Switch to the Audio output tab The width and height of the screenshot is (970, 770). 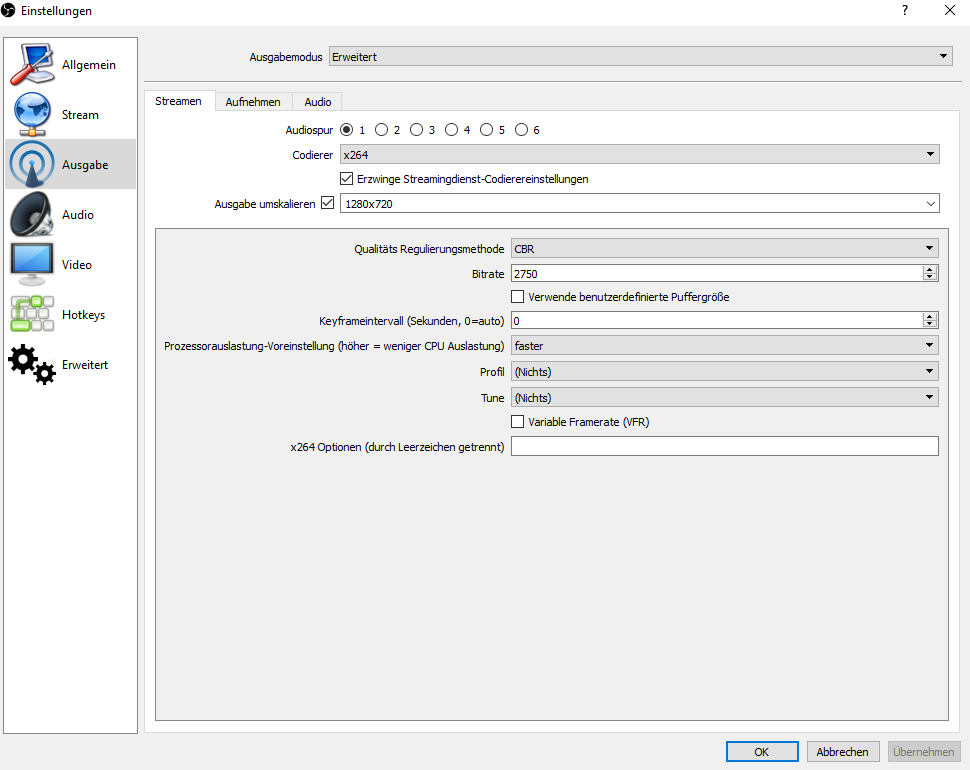coord(318,102)
